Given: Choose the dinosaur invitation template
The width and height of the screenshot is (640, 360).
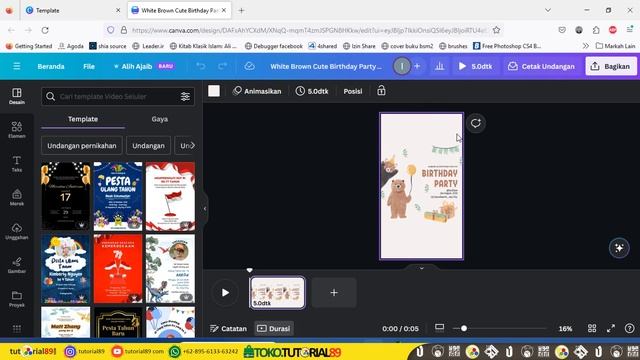Looking at the screenshot, I should pyautogui.click(x=170, y=269).
